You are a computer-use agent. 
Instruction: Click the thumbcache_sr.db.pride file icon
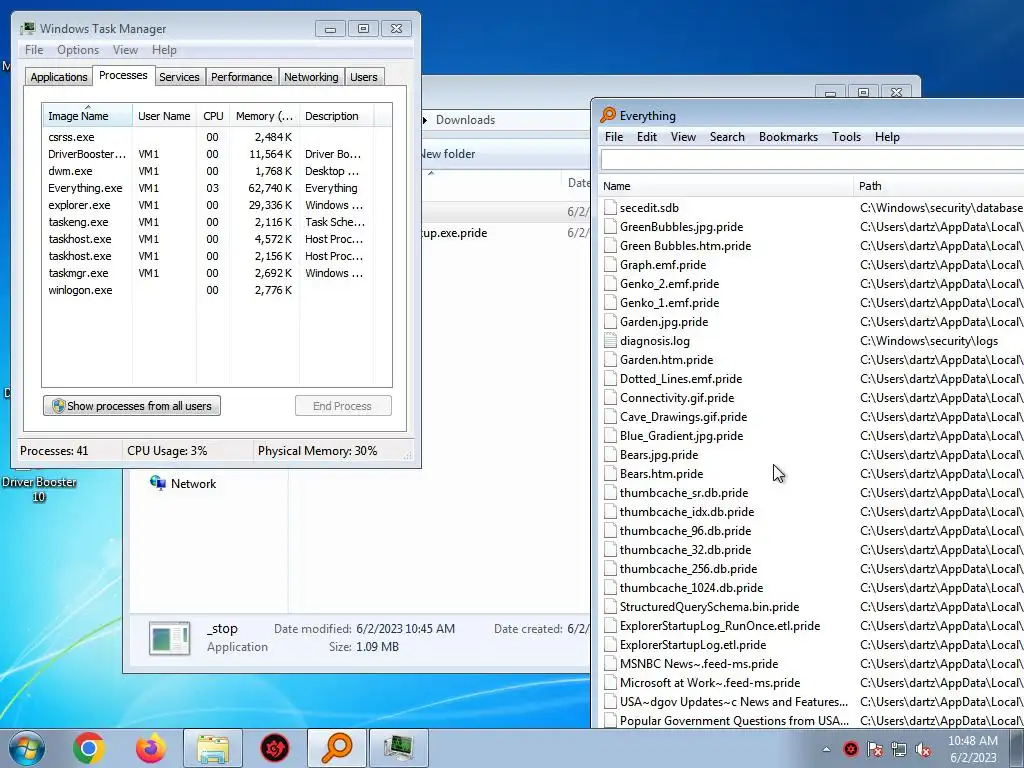click(610, 492)
